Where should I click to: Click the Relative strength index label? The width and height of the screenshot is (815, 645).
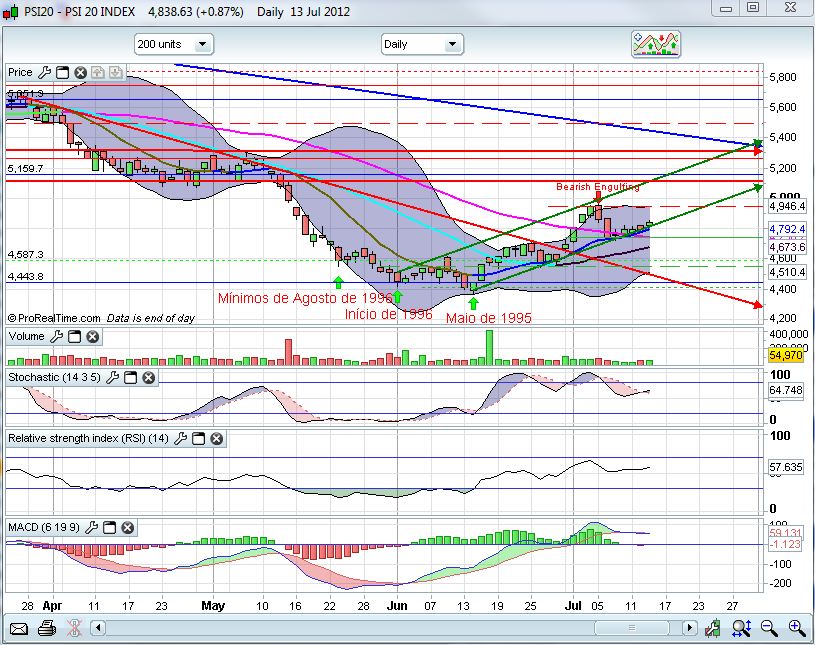88,438
